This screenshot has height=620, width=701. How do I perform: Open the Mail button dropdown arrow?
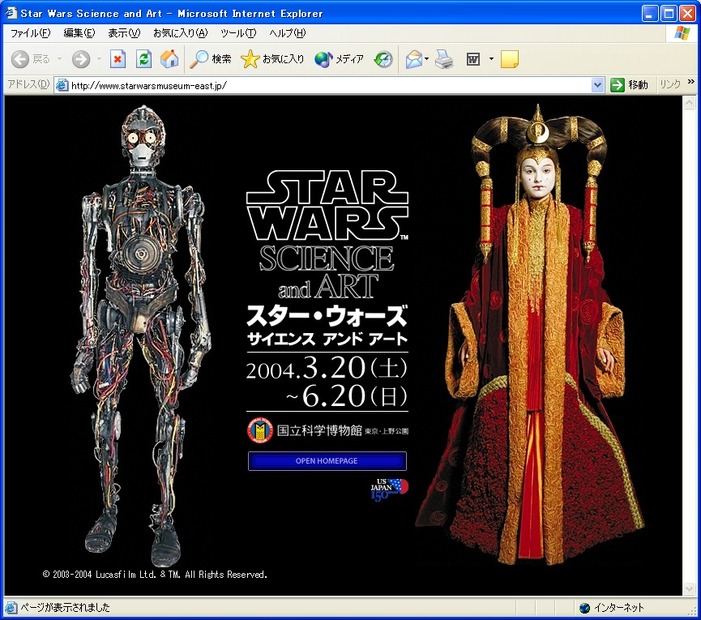427,59
